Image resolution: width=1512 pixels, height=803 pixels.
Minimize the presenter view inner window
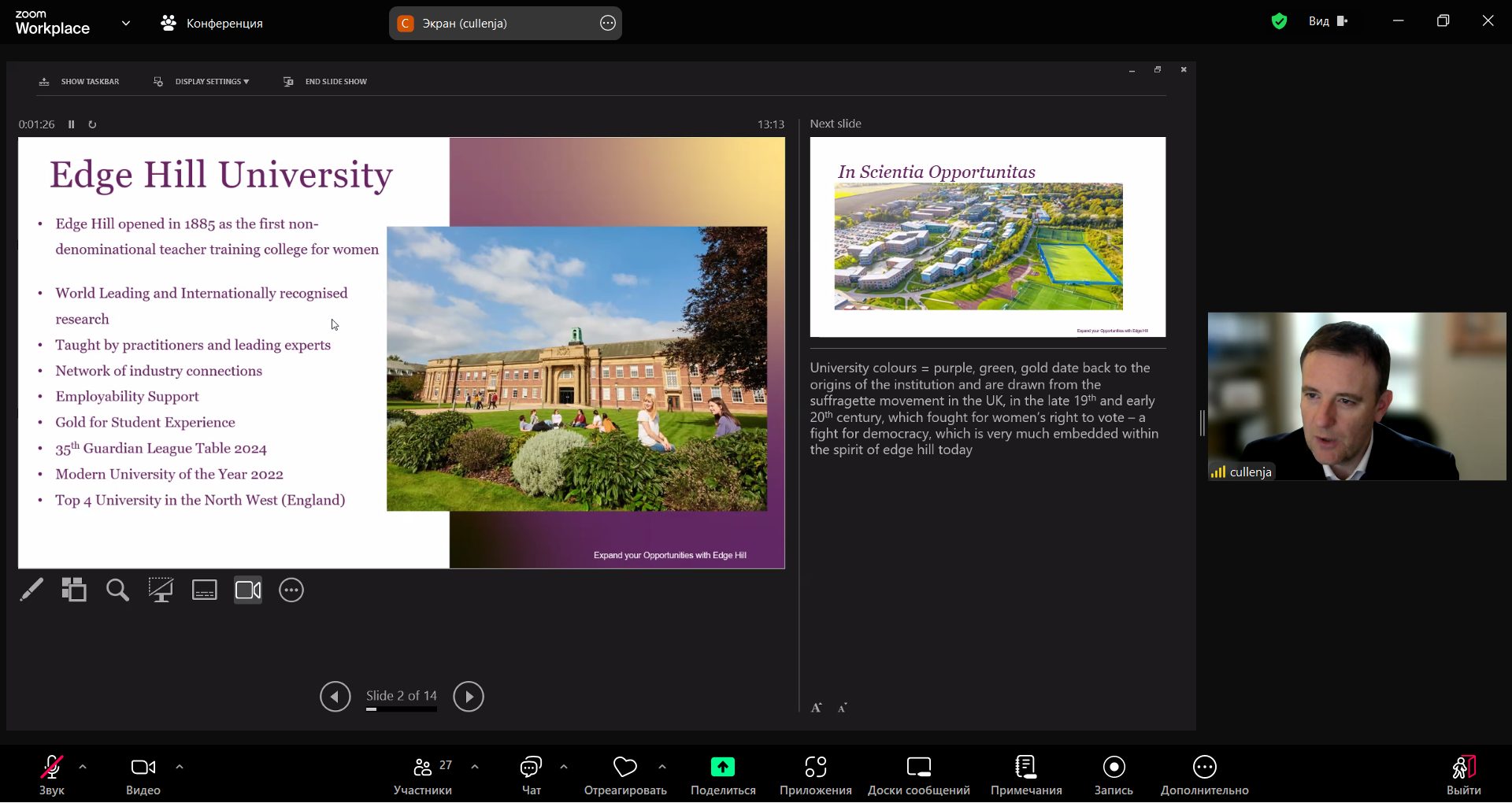(x=1132, y=70)
